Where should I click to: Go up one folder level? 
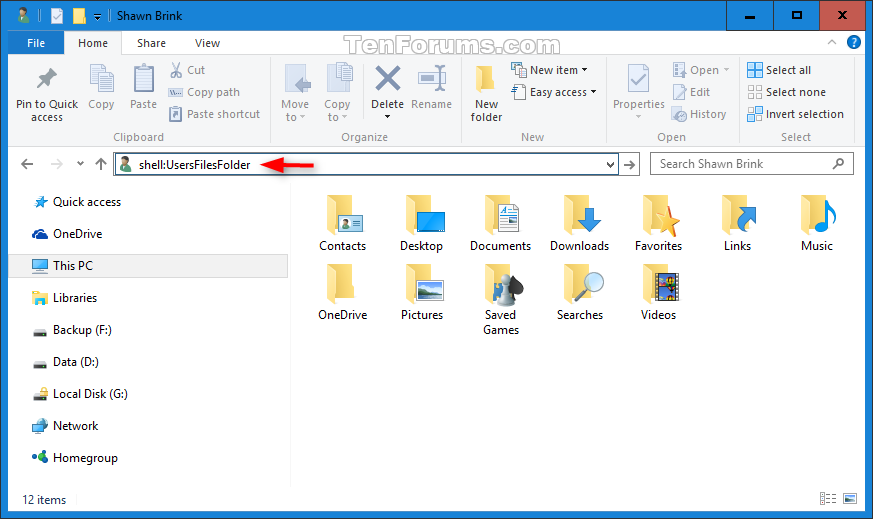tap(101, 164)
